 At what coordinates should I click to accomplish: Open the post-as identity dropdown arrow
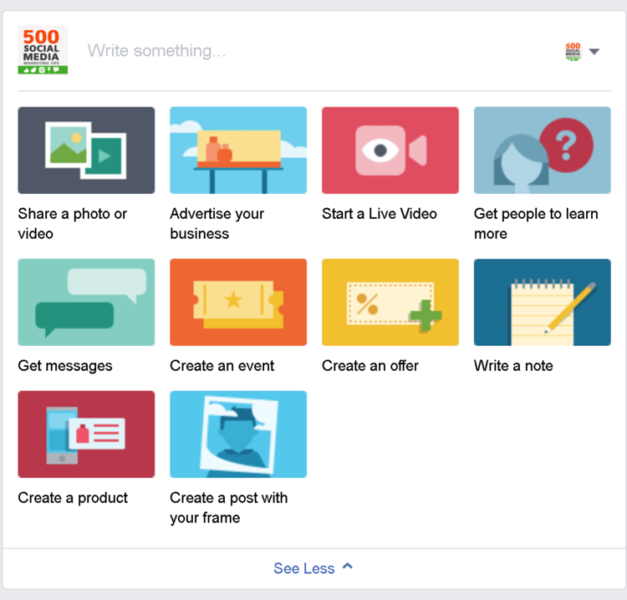coord(594,52)
